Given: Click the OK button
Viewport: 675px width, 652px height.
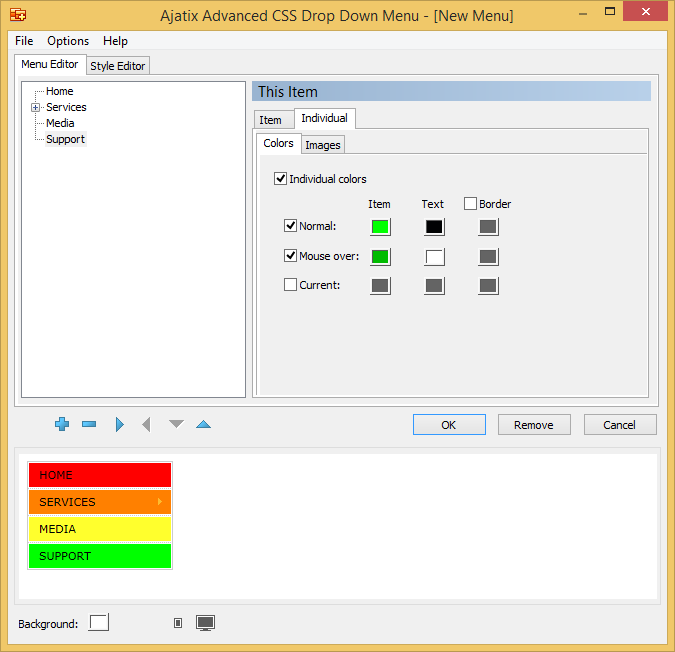Looking at the screenshot, I should [x=449, y=425].
